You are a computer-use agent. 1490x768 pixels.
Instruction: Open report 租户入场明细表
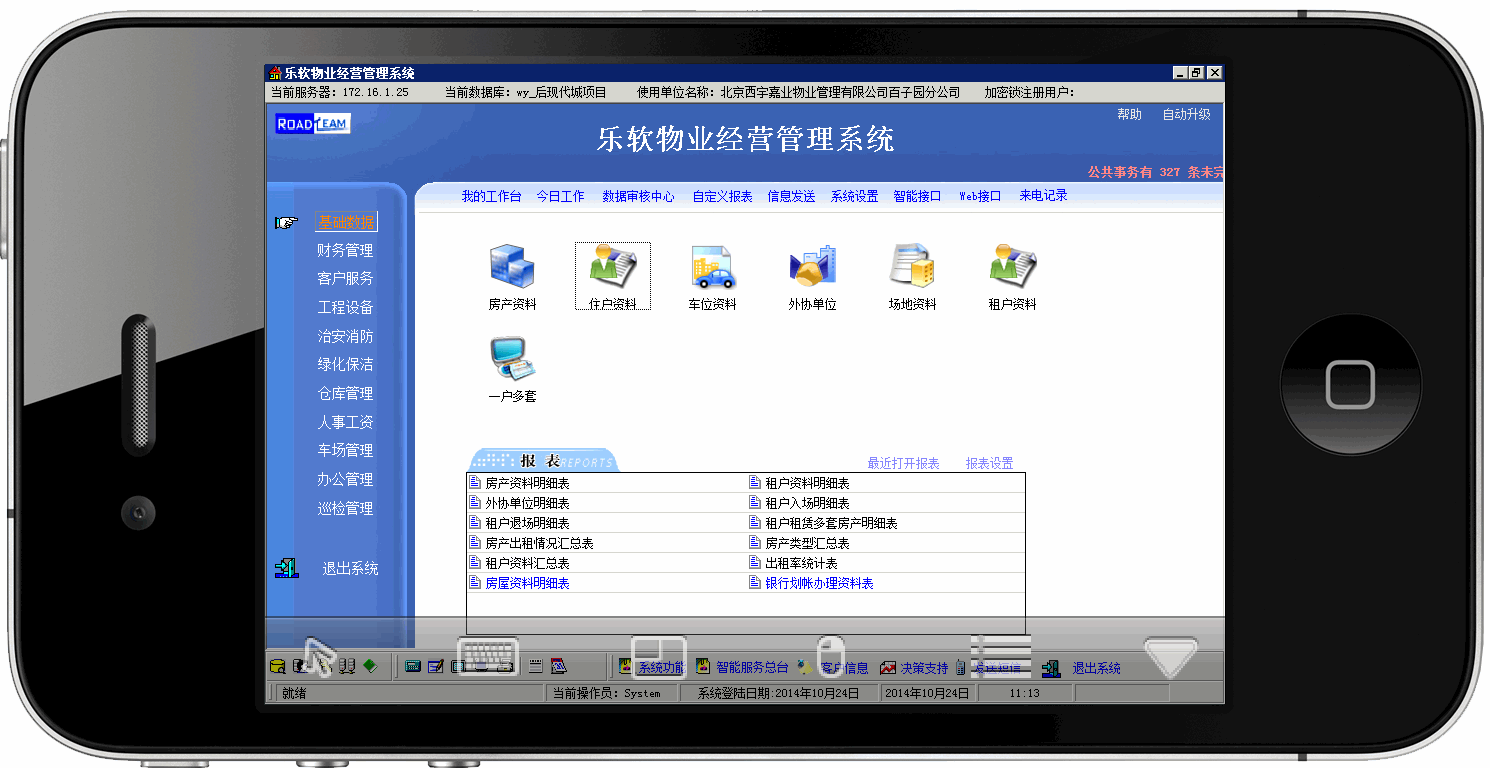(807, 503)
